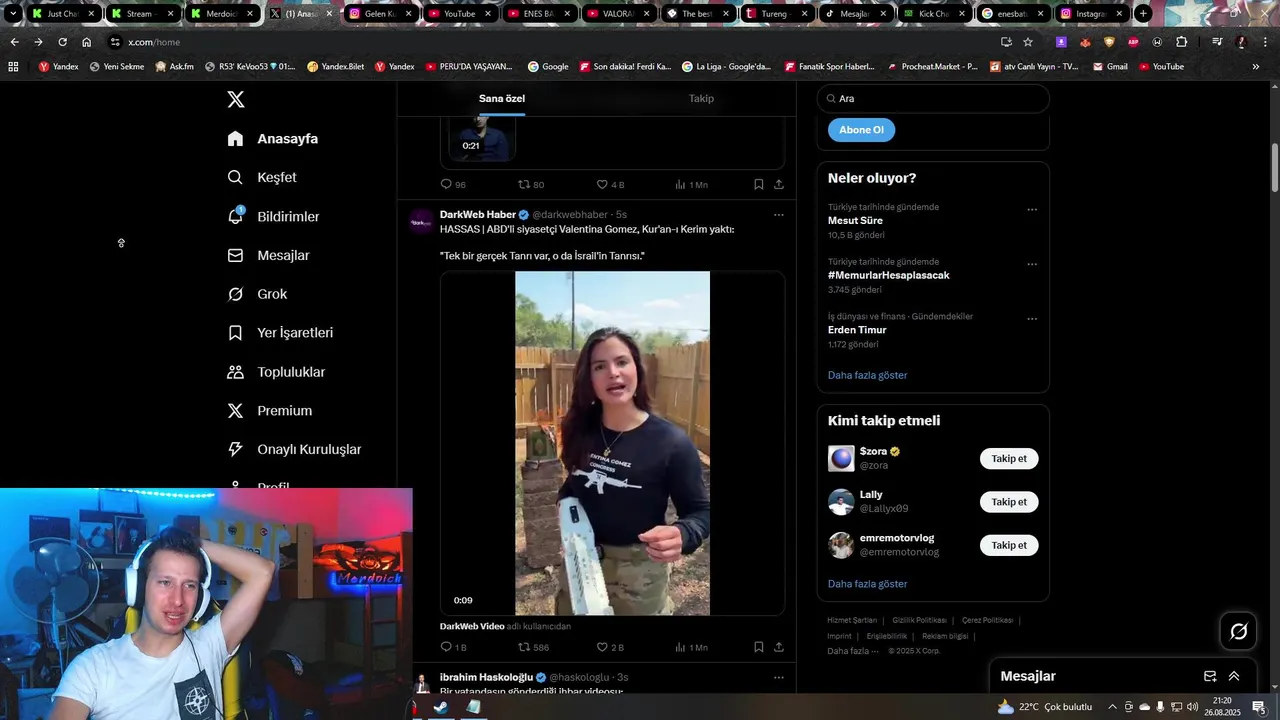Screen dimensions: 1280x720
Task: Show more bookmarks bar overflow
Action: (1256, 67)
